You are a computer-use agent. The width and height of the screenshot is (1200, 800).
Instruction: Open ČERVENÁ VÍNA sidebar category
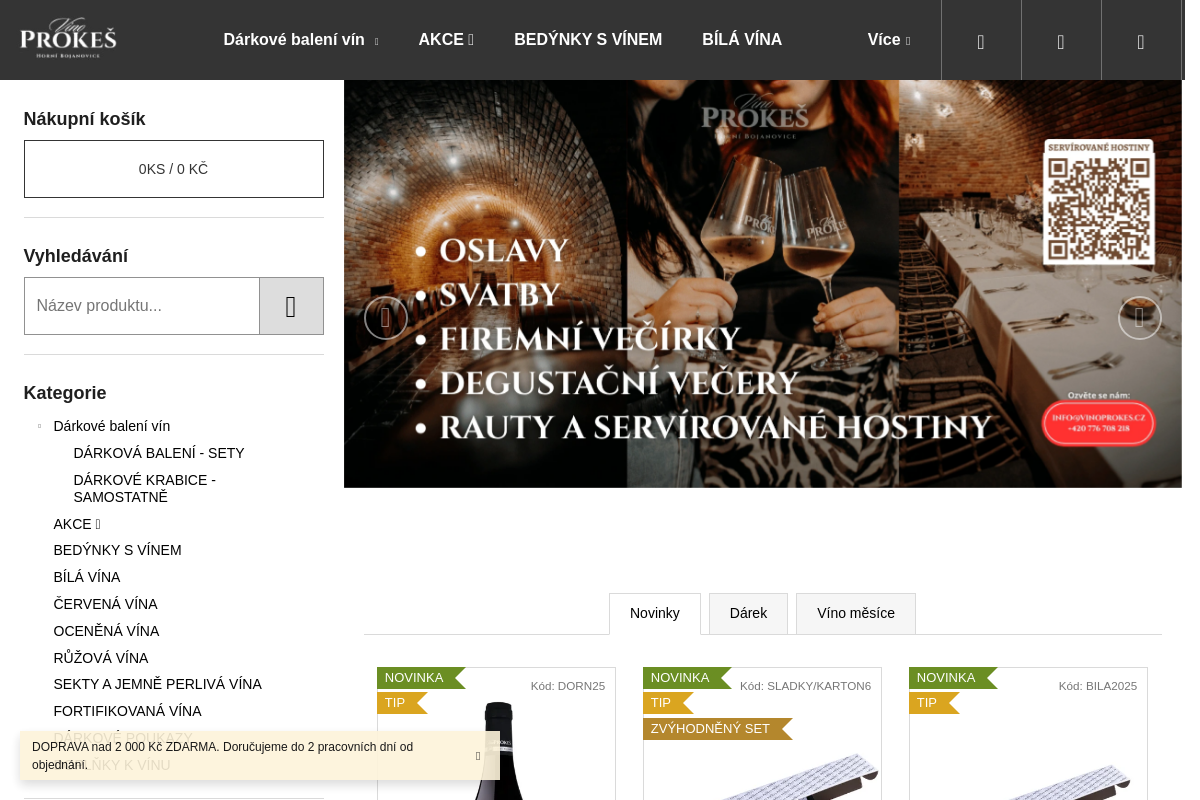point(106,604)
